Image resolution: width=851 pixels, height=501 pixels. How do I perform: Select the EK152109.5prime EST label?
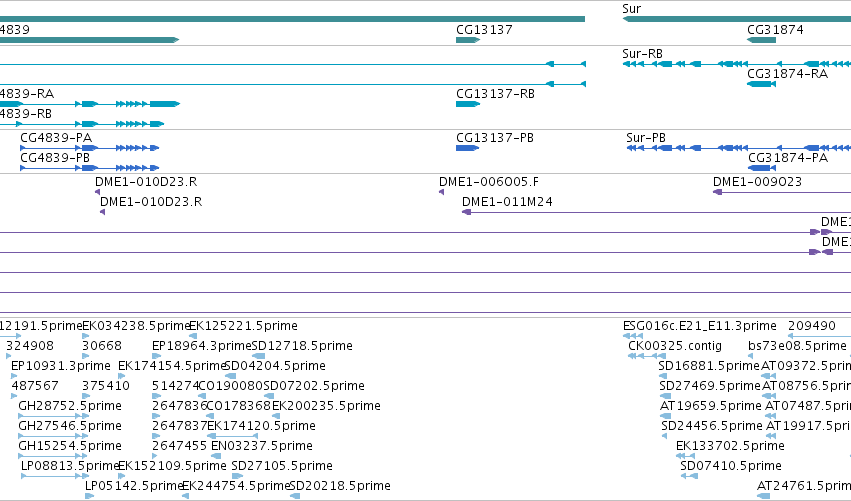click(x=172, y=466)
